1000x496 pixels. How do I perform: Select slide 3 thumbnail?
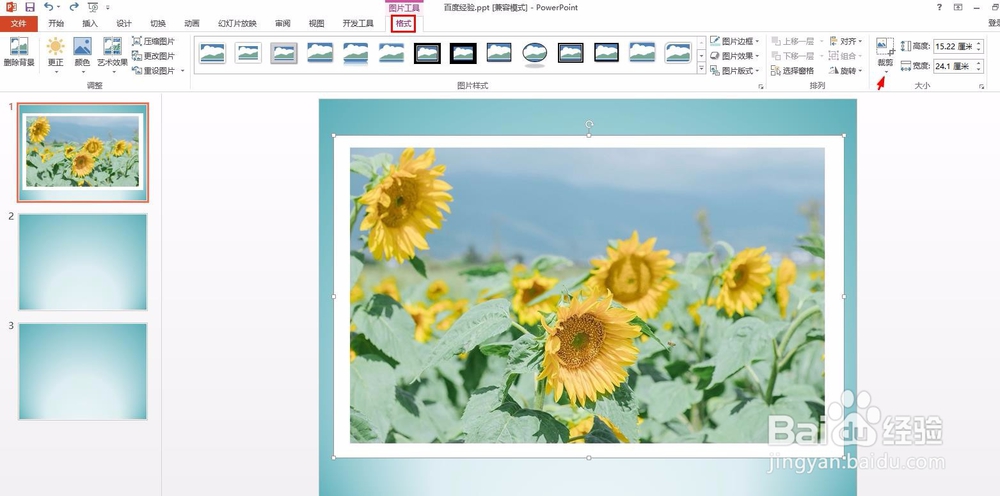point(83,371)
